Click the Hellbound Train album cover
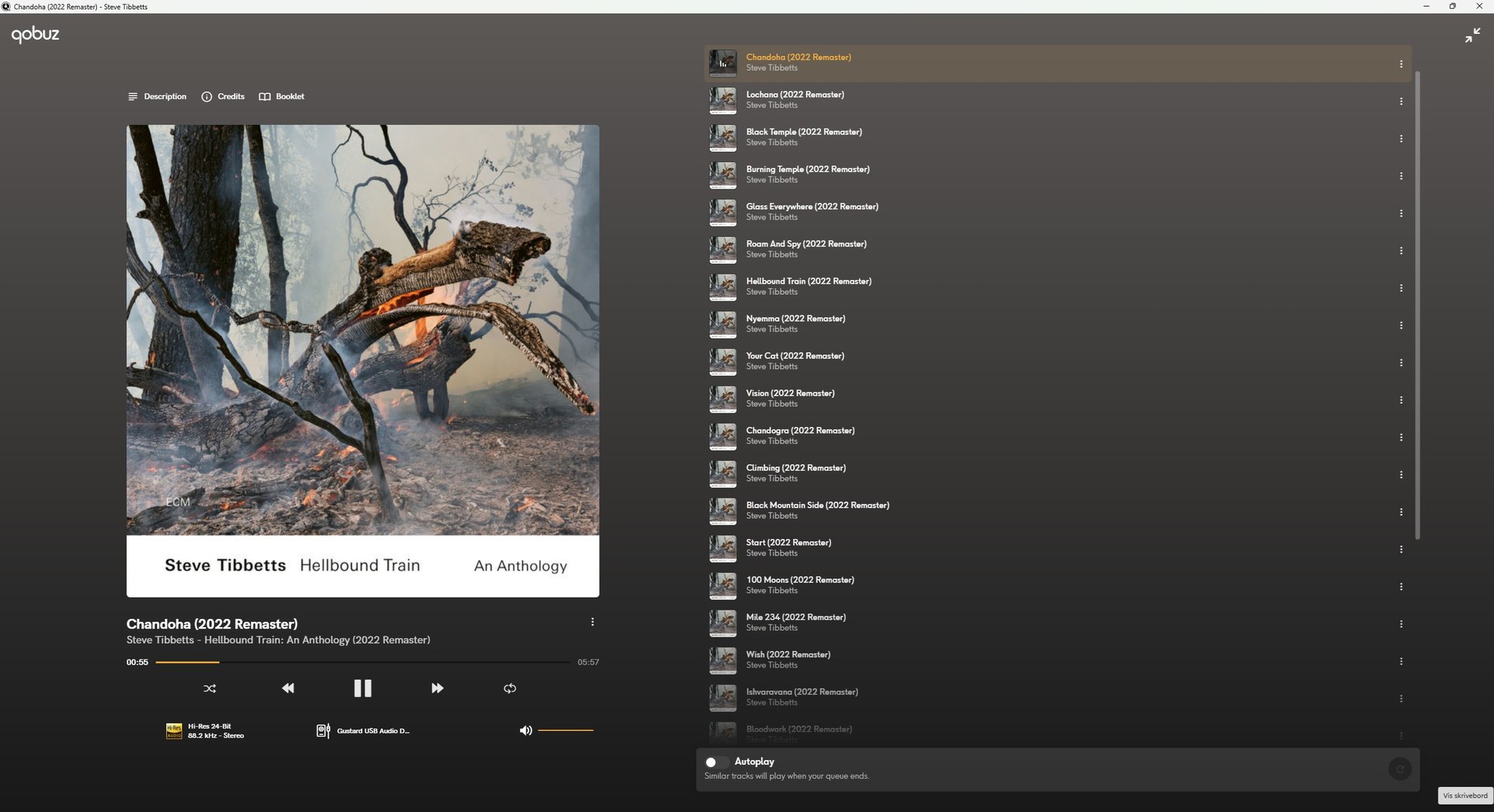The width and height of the screenshot is (1494, 812). [x=362, y=361]
